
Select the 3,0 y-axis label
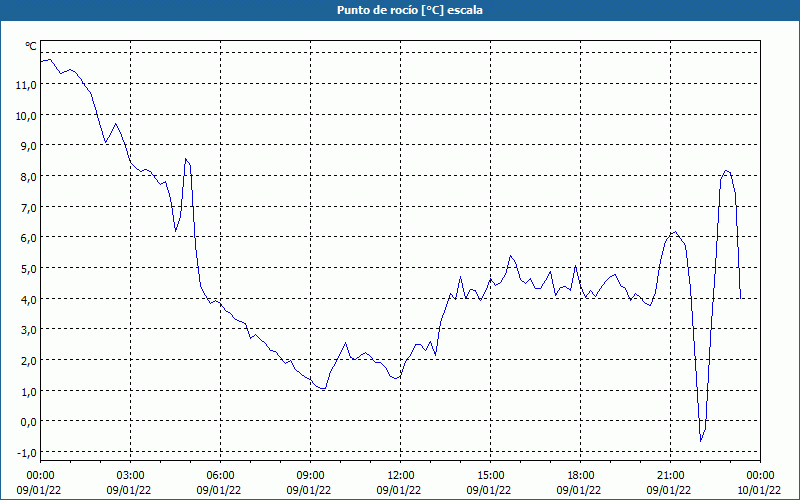[x=29, y=330]
